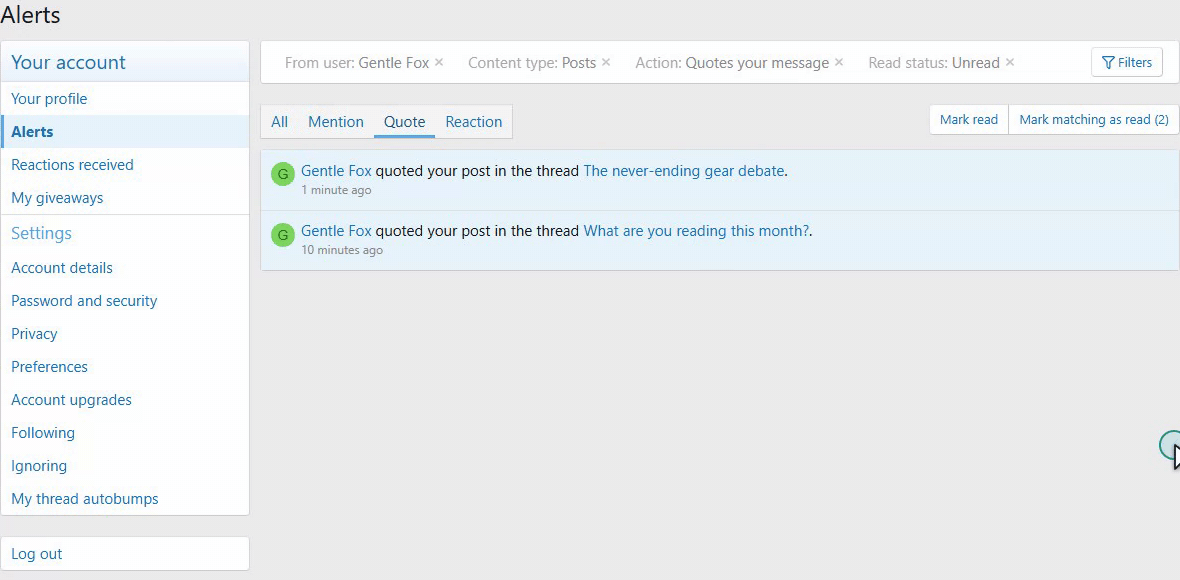The height and width of the screenshot is (580, 1180).
Task: Click the Alerts page title
Action: [30, 14]
